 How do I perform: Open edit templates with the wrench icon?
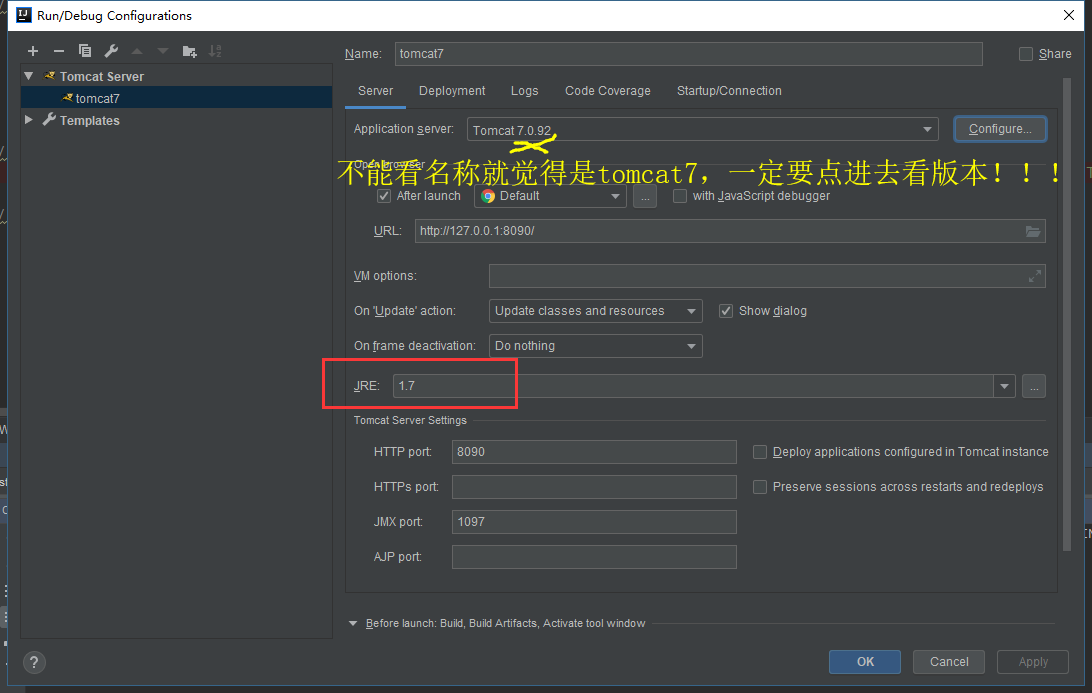point(111,50)
